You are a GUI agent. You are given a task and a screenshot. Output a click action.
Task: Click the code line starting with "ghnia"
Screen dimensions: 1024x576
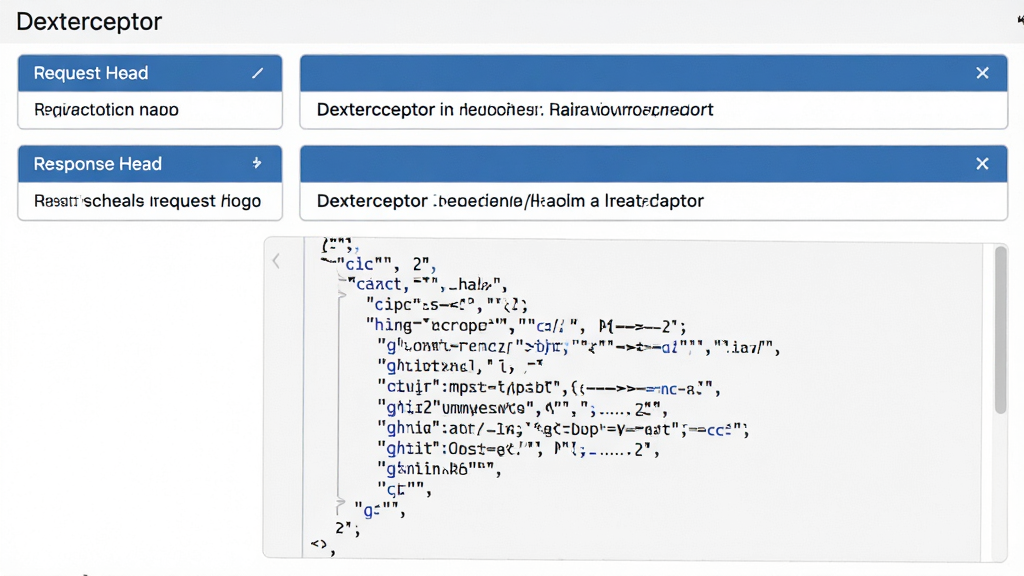(x=563, y=428)
